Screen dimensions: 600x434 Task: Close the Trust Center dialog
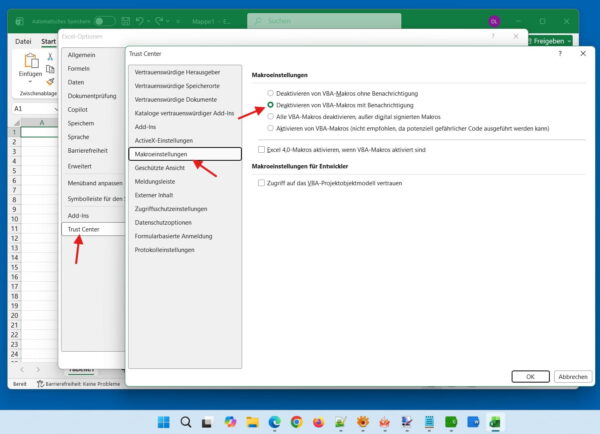pos(583,54)
